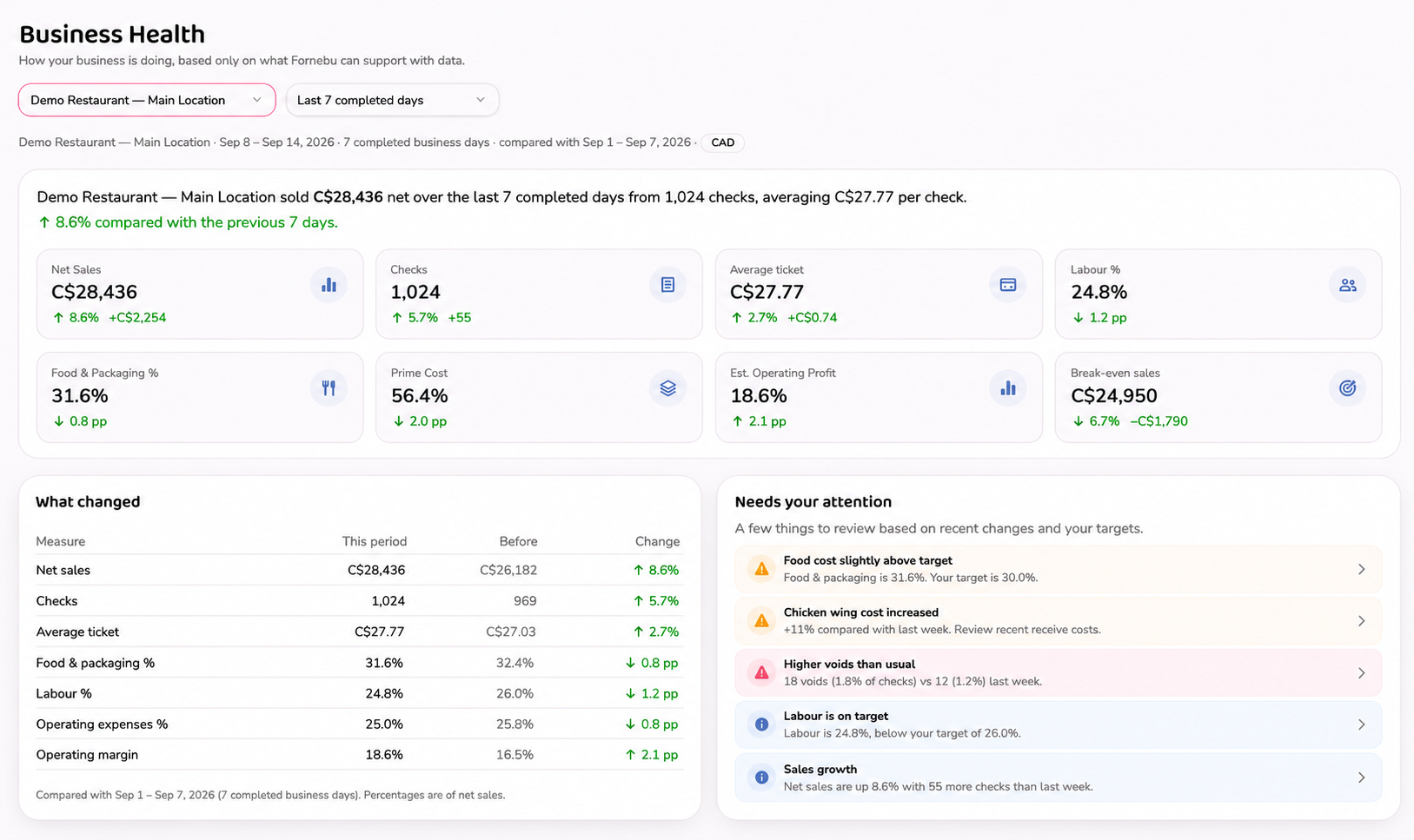Click the Net Sales bar chart icon
Screen dimensions: 1414x840
(329, 285)
